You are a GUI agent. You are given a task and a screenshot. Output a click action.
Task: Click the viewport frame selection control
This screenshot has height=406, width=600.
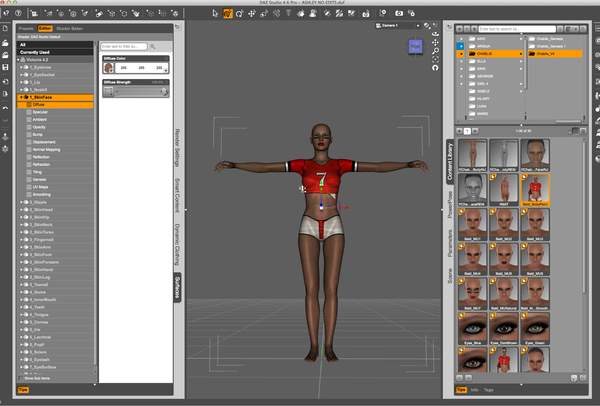435,59
